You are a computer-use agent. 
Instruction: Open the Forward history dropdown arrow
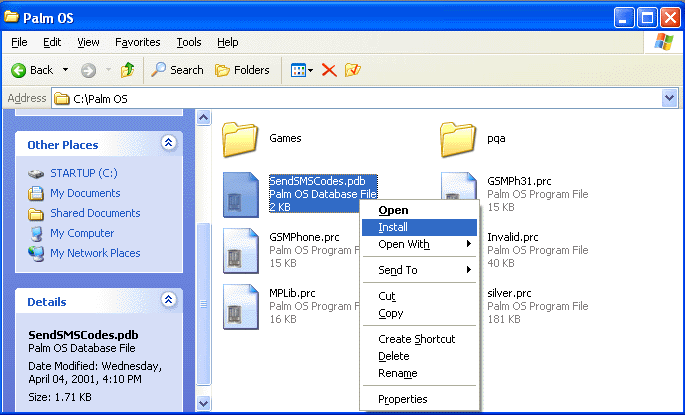pos(108,70)
